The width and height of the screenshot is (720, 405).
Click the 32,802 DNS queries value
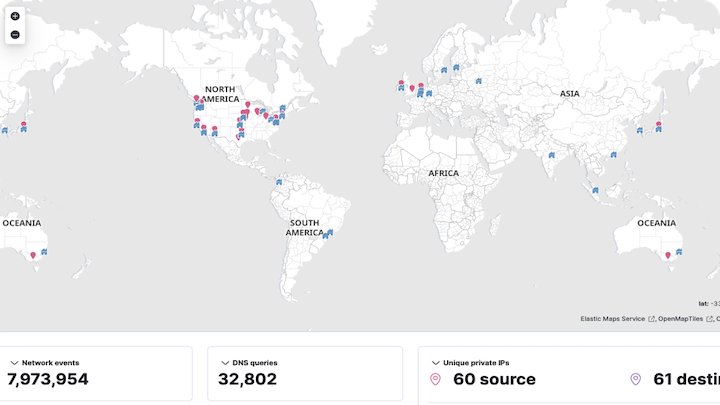pos(247,379)
